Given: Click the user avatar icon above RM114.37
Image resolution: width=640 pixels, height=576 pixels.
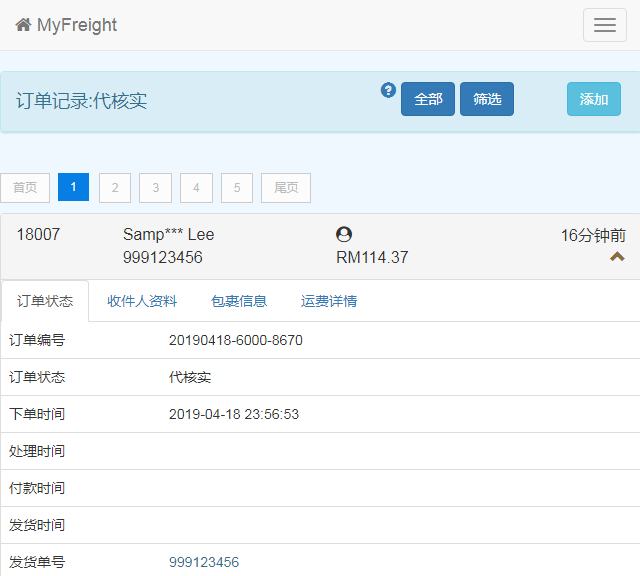Looking at the screenshot, I should tap(344, 234).
